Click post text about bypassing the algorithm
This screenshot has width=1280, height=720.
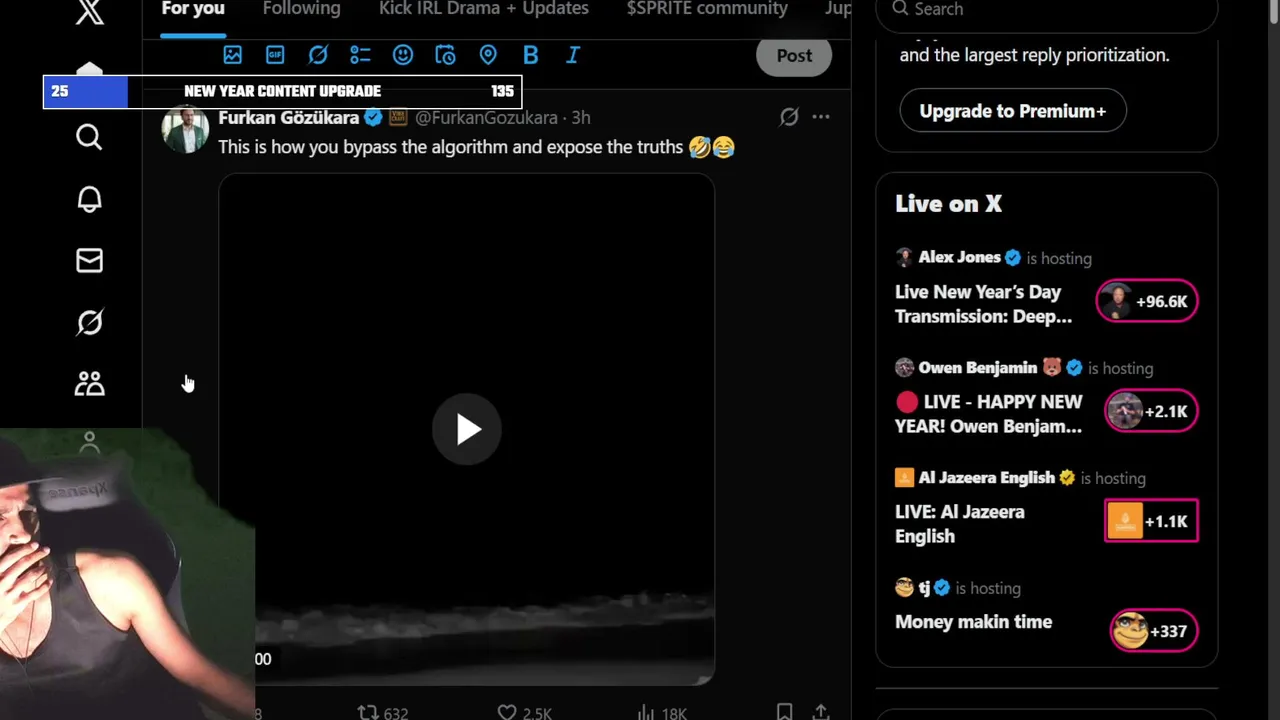point(477,147)
